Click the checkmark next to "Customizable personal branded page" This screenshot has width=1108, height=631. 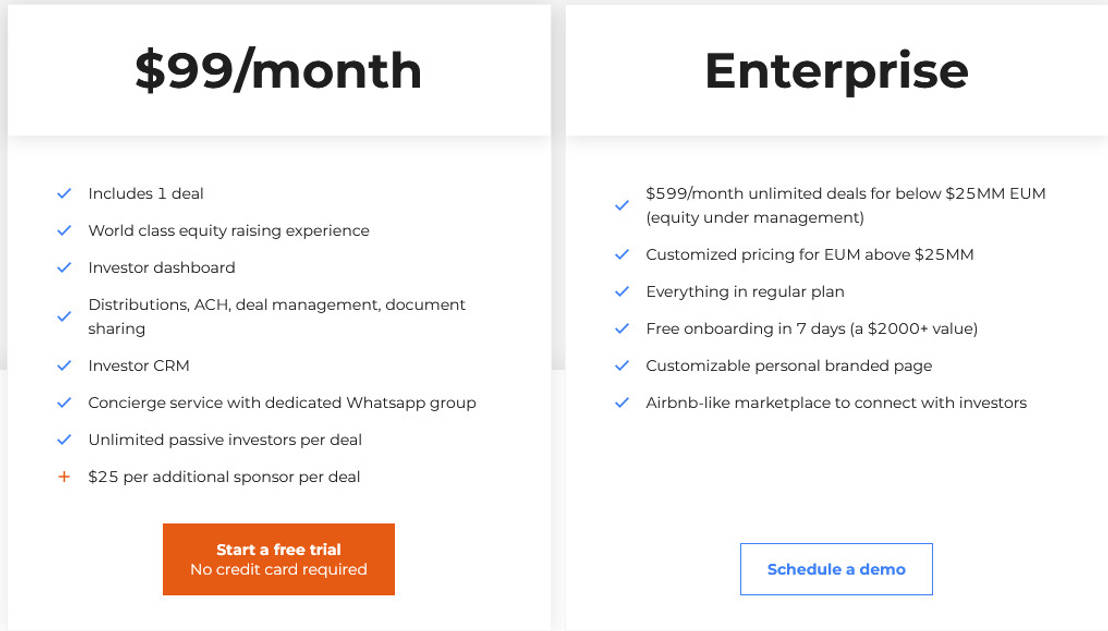pyautogui.click(x=622, y=365)
